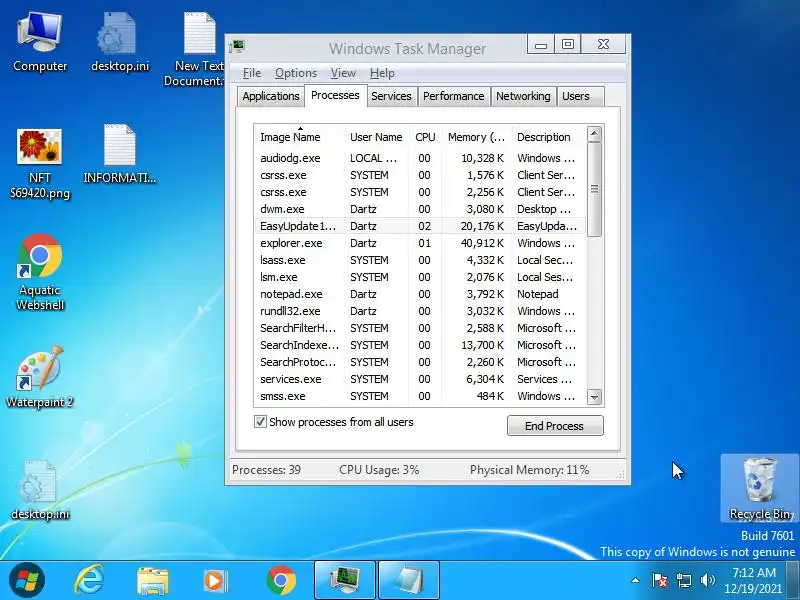The height and width of the screenshot is (600, 800).
Task: Select the dwm.exe process row
Action: (420, 209)
